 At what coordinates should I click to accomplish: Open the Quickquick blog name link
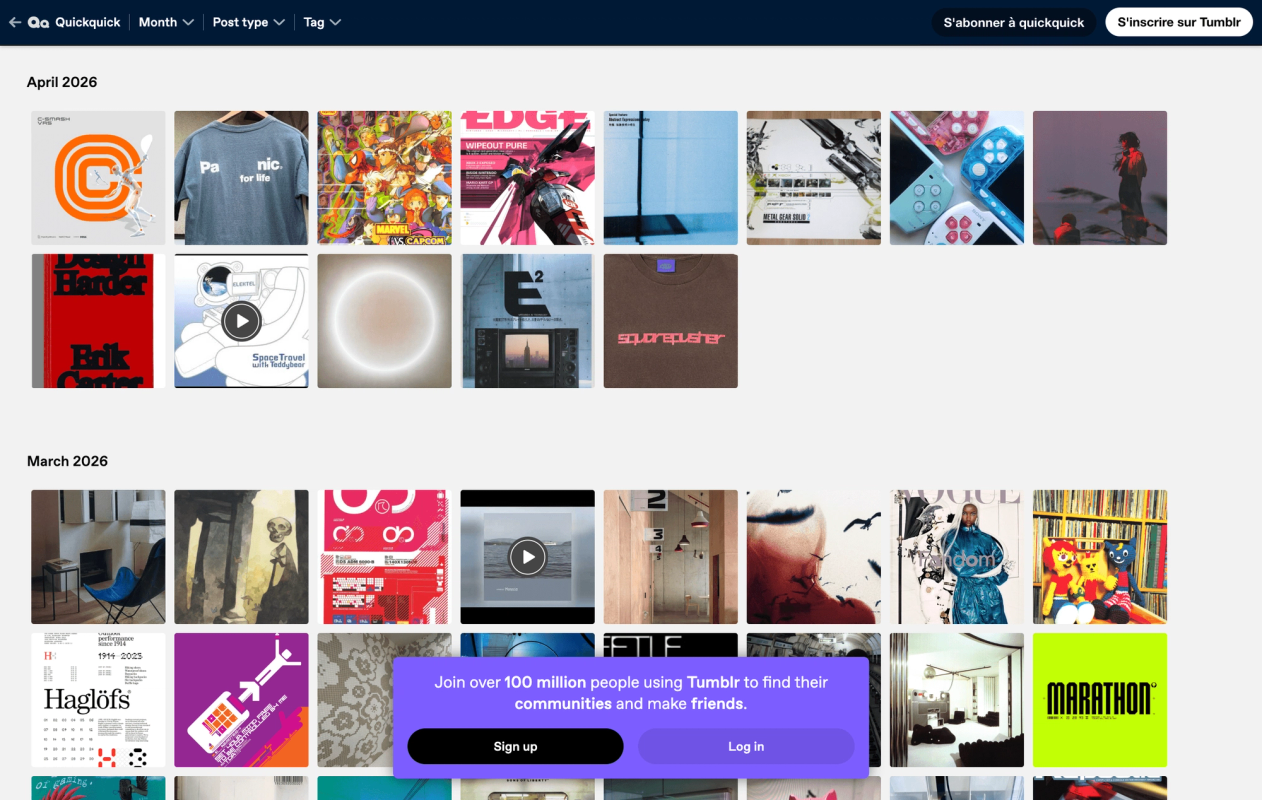tap(88, 22)
